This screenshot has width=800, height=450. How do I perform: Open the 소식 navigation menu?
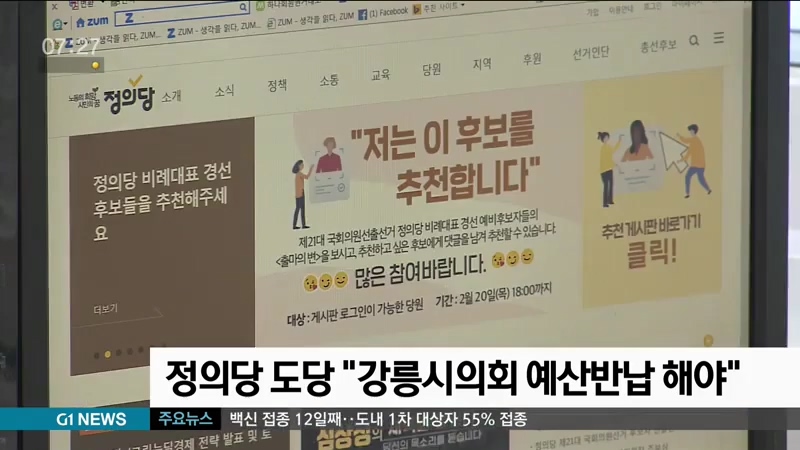[x=224, y=91]
